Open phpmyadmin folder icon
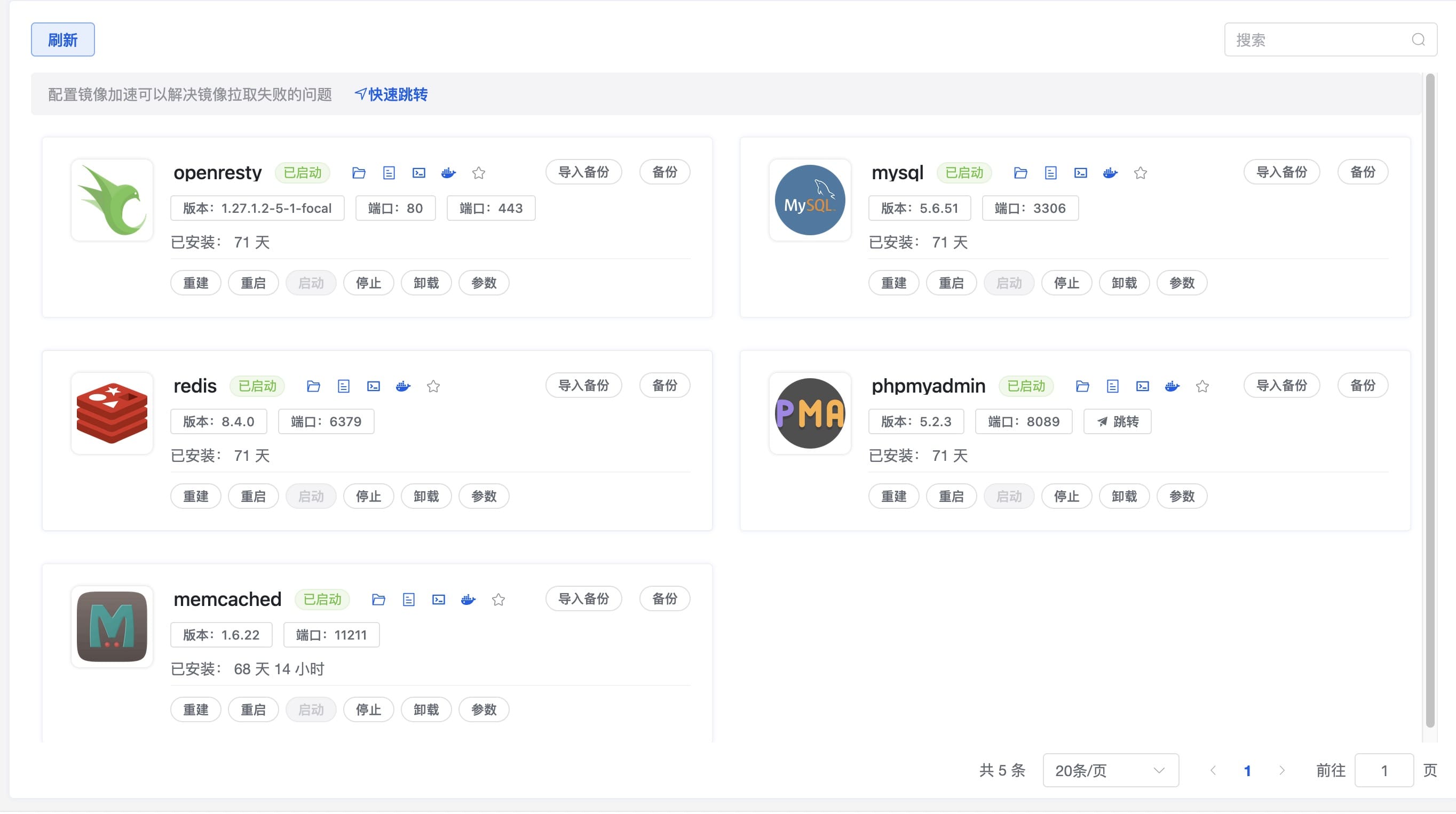This screenshot has height=814, width=1456. tap(1082, 386)
